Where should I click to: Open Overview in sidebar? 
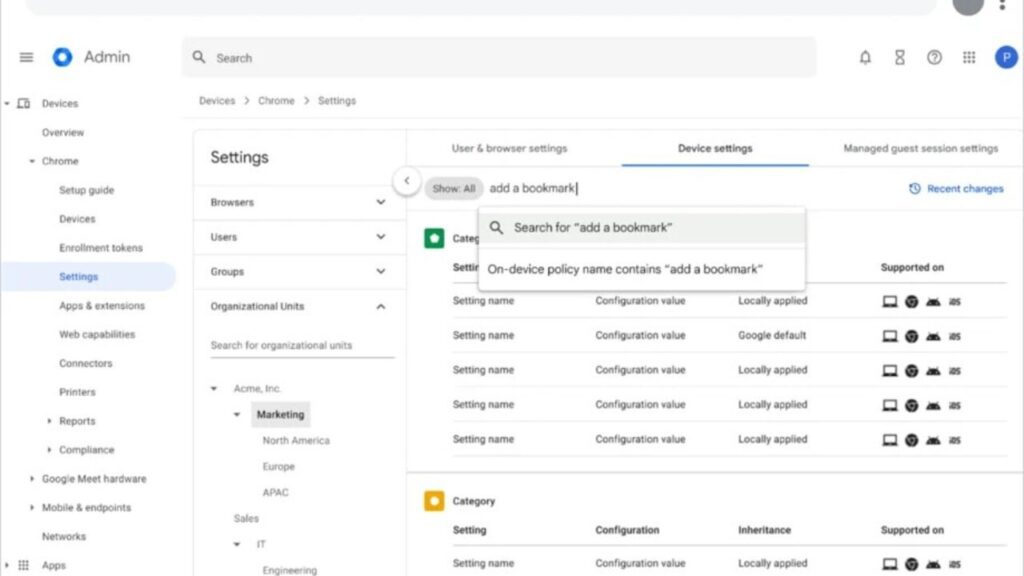tap(63, 133)
